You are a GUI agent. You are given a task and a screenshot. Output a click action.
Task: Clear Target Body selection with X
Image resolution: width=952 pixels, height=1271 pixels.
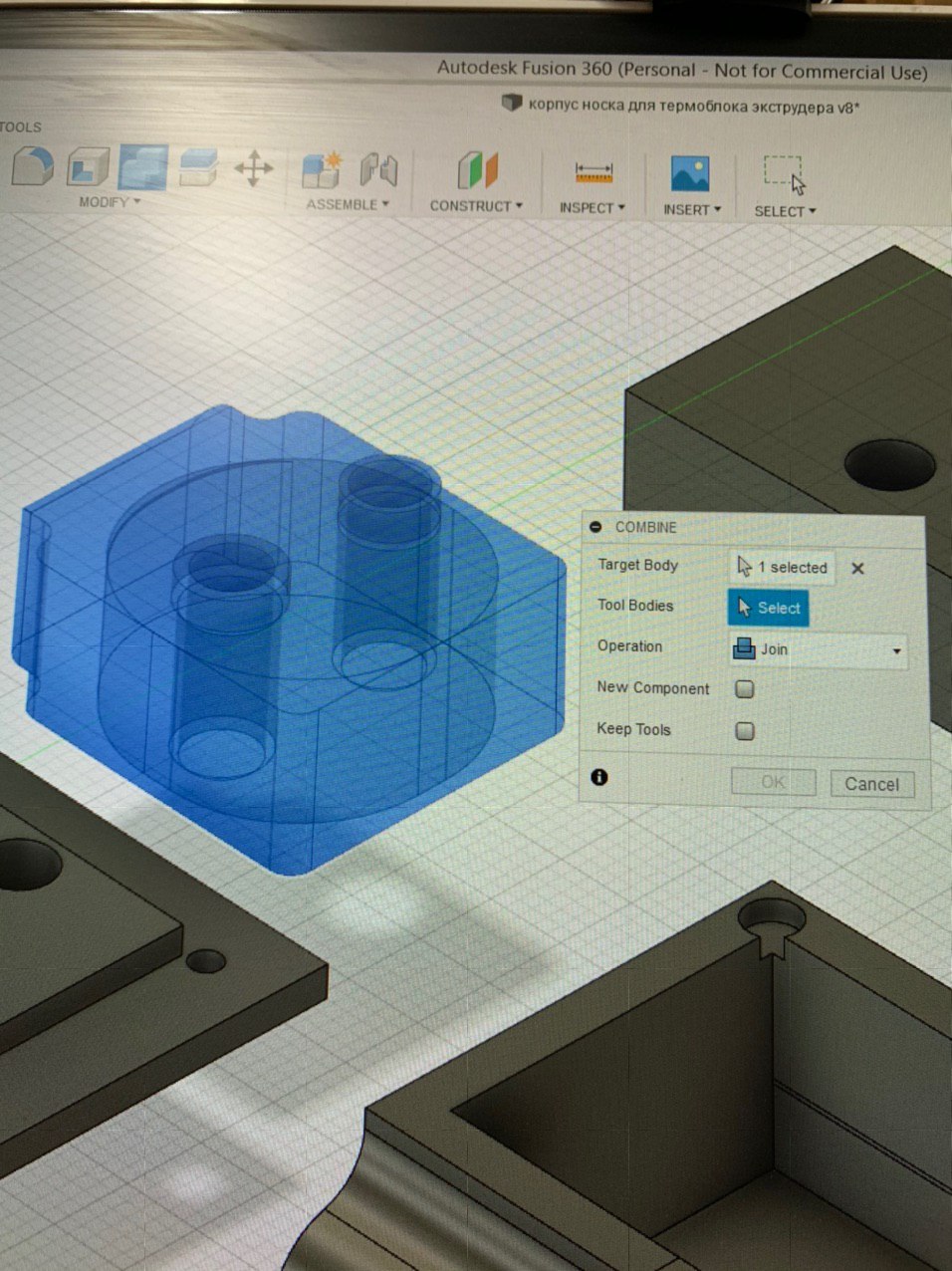click(857, 569)
